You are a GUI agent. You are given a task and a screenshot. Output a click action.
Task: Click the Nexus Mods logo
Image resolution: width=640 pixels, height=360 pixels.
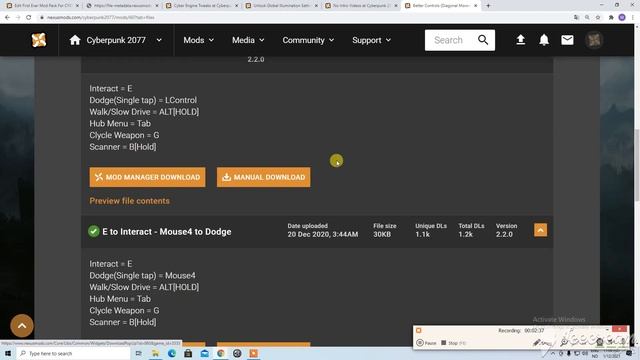(x=39, y=40)
